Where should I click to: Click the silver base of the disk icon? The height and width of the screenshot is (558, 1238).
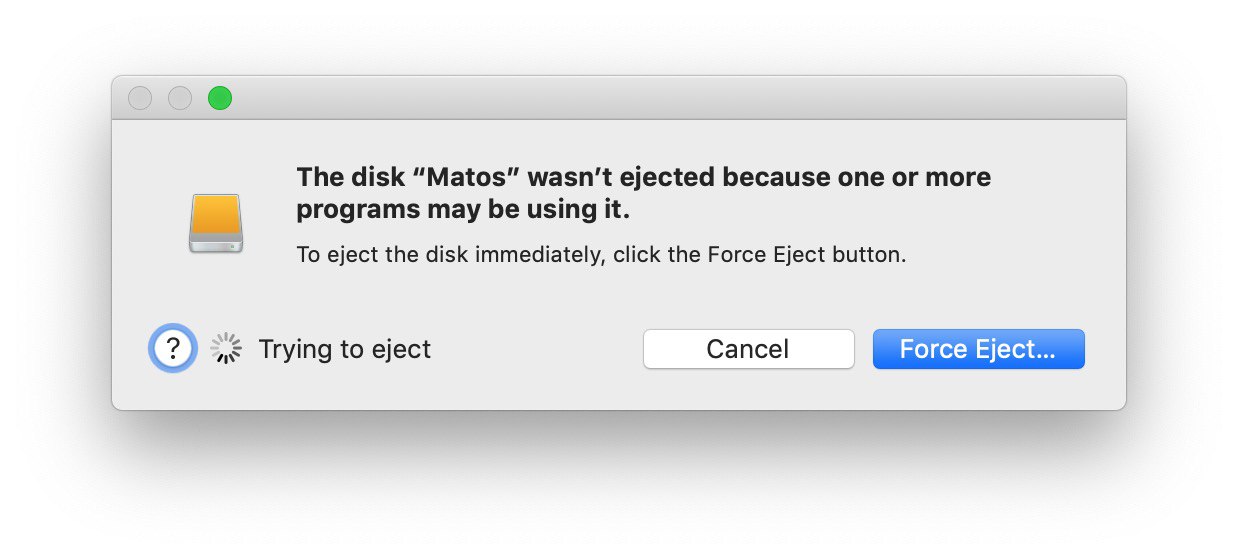(x=216, y=243)
